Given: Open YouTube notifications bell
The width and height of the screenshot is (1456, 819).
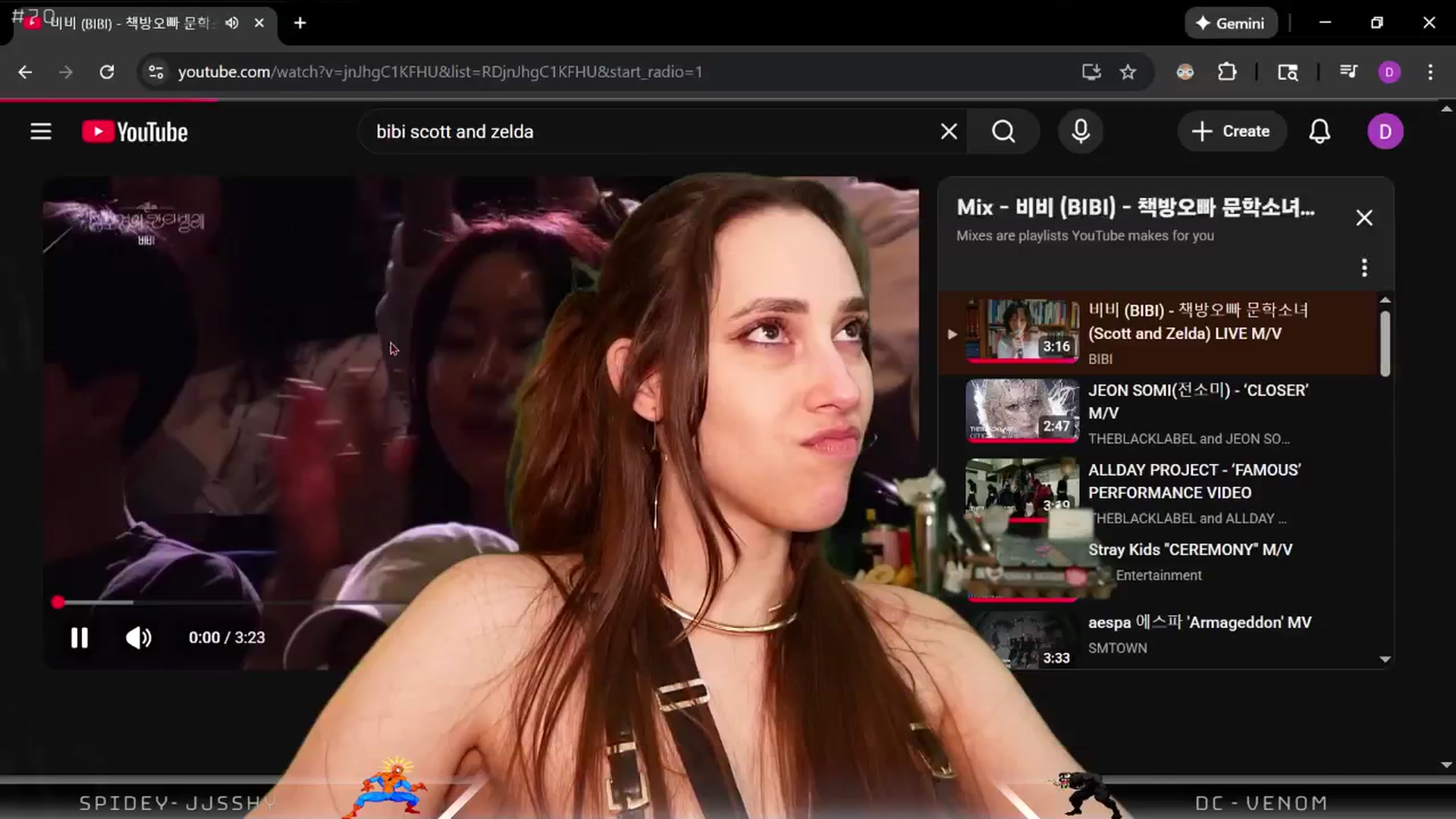Looking at the screenshot, I should pos(1319,131).
